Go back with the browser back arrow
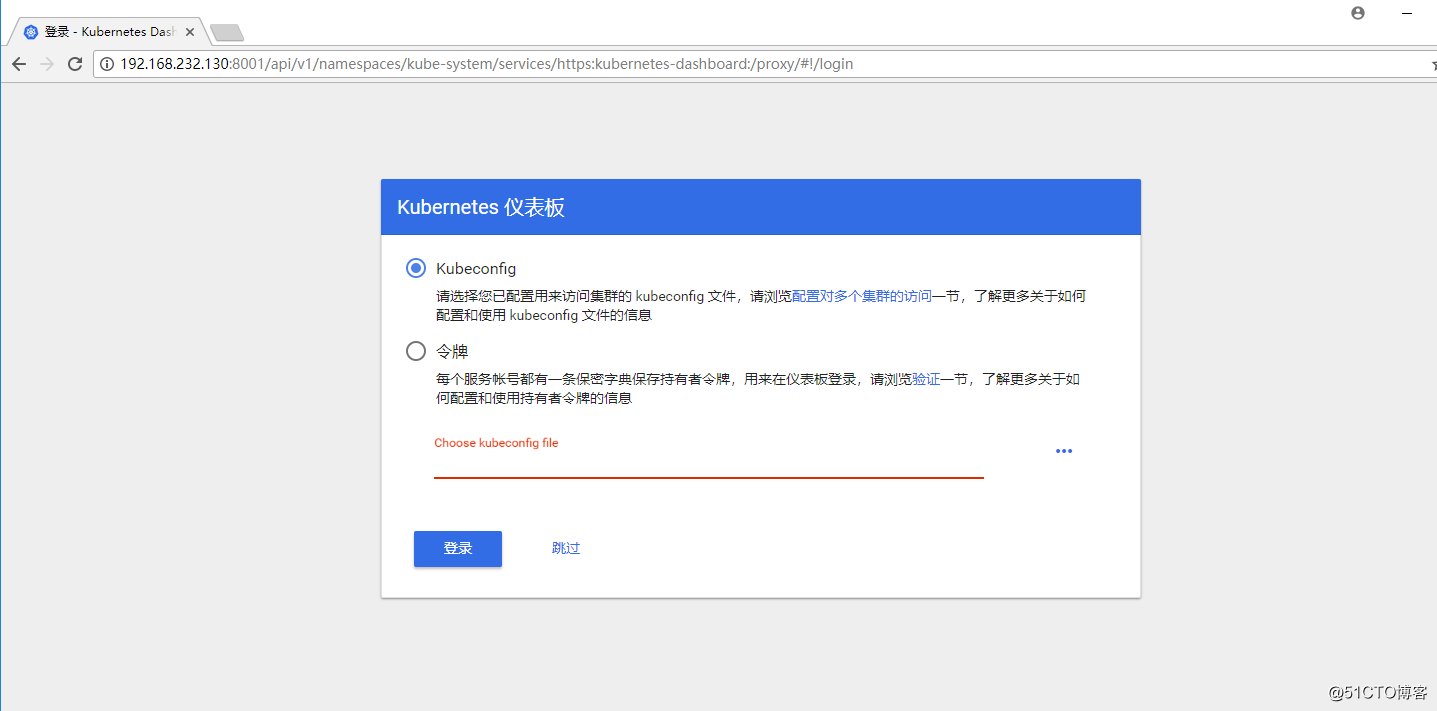The image size is (1437, 711). [19, 64]
